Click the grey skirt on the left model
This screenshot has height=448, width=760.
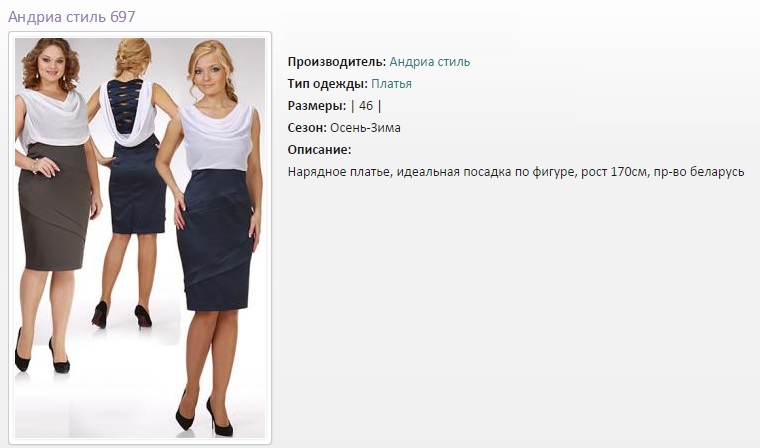point(55,206)
